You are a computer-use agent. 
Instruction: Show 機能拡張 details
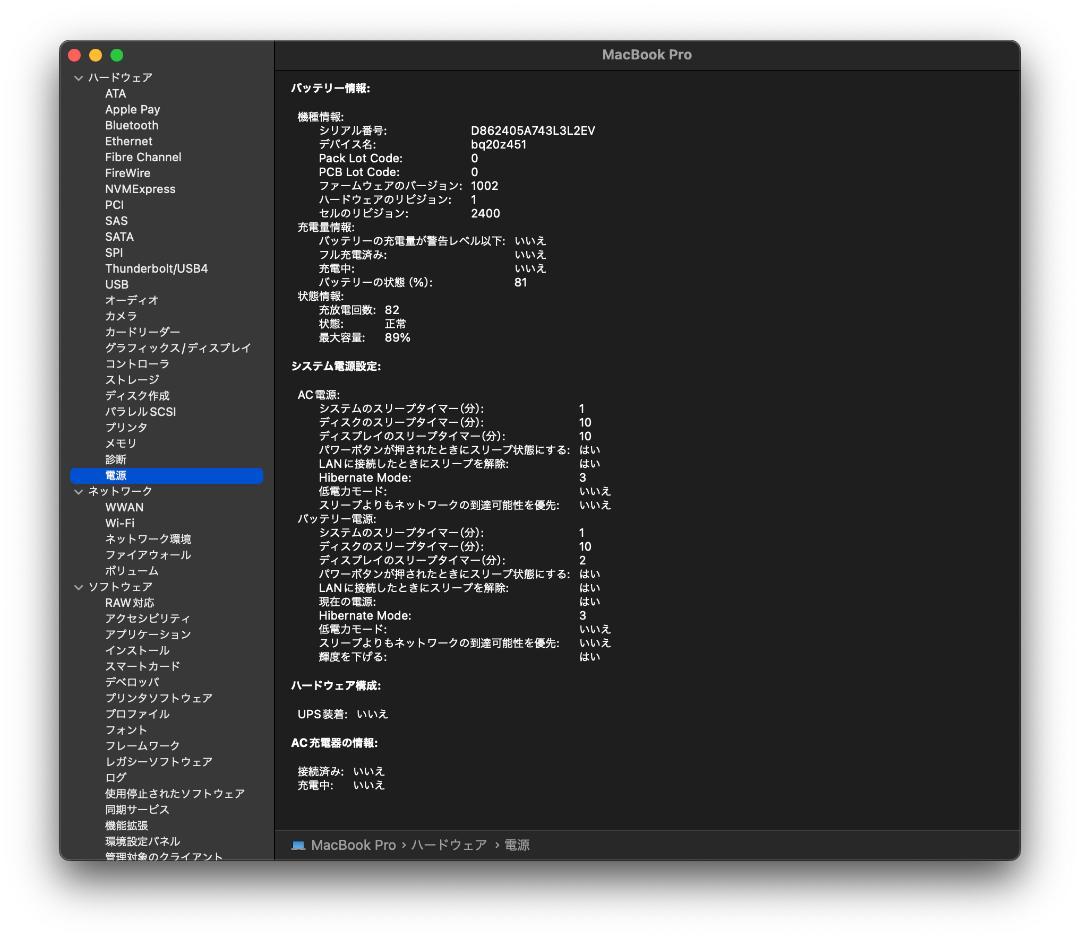127,825
